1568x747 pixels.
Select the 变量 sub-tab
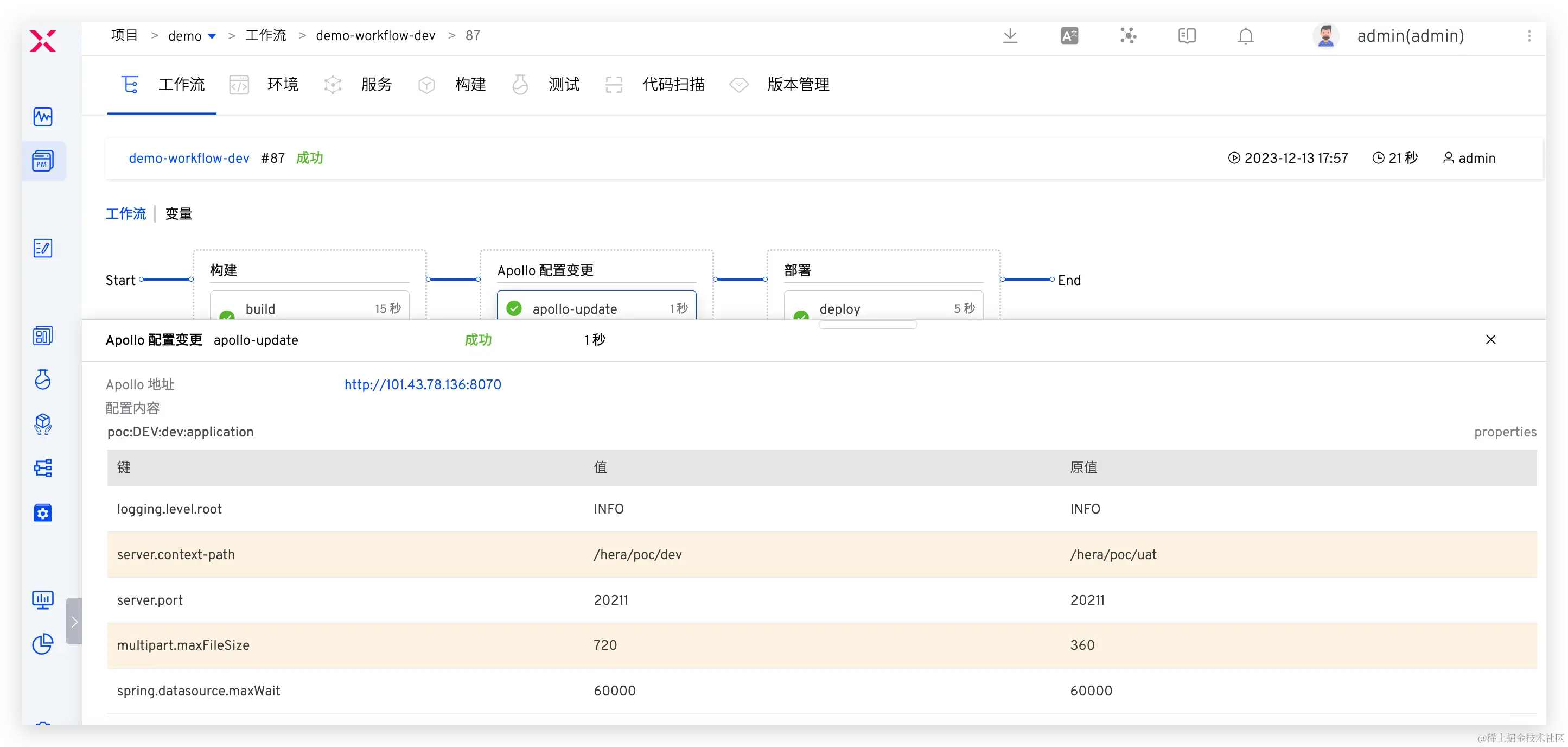click(x=179, y=214)
